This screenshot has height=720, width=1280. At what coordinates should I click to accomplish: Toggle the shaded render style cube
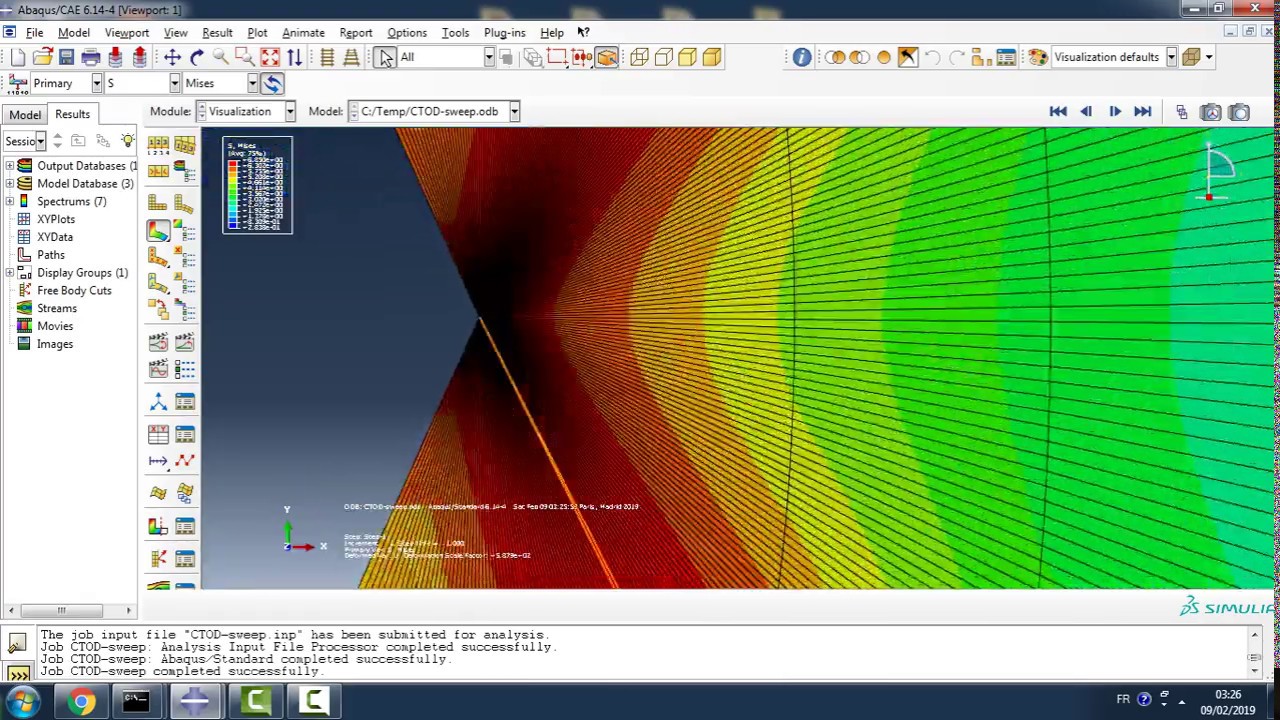click(x=712, y=57)
